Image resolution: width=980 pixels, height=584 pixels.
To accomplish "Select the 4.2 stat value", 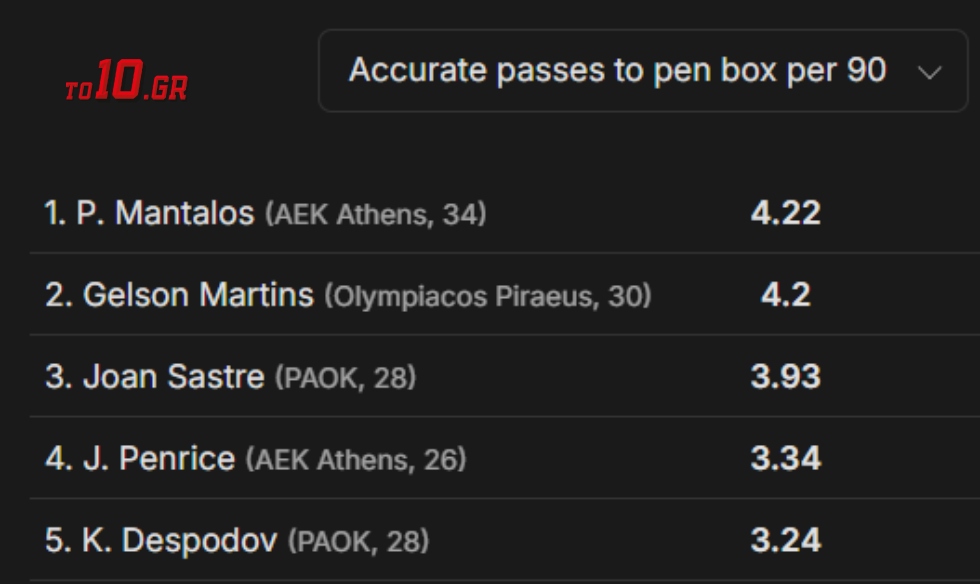I will (x=785, y=295).
